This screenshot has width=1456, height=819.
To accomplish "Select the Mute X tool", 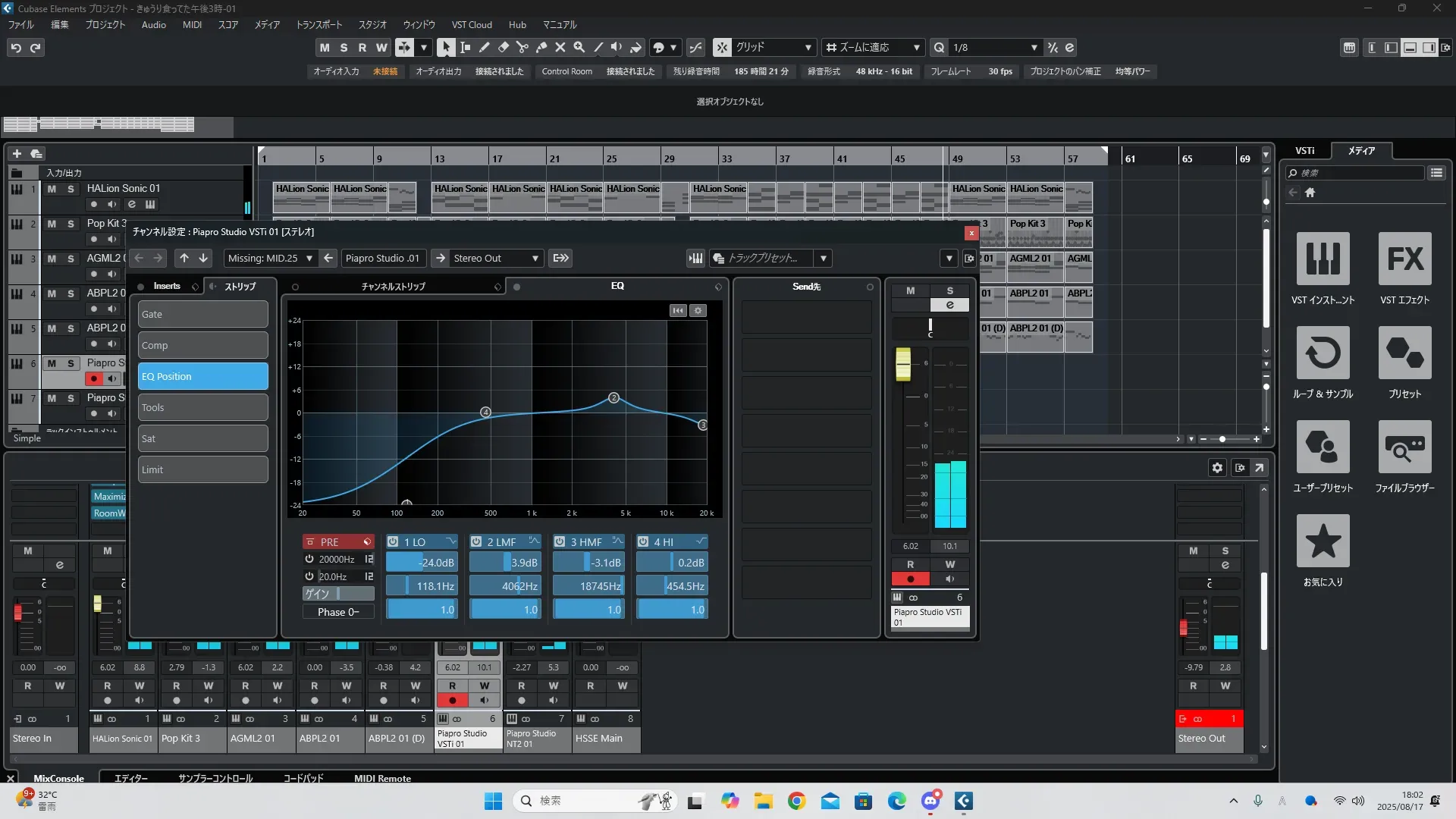I will (x=560, y=47).
